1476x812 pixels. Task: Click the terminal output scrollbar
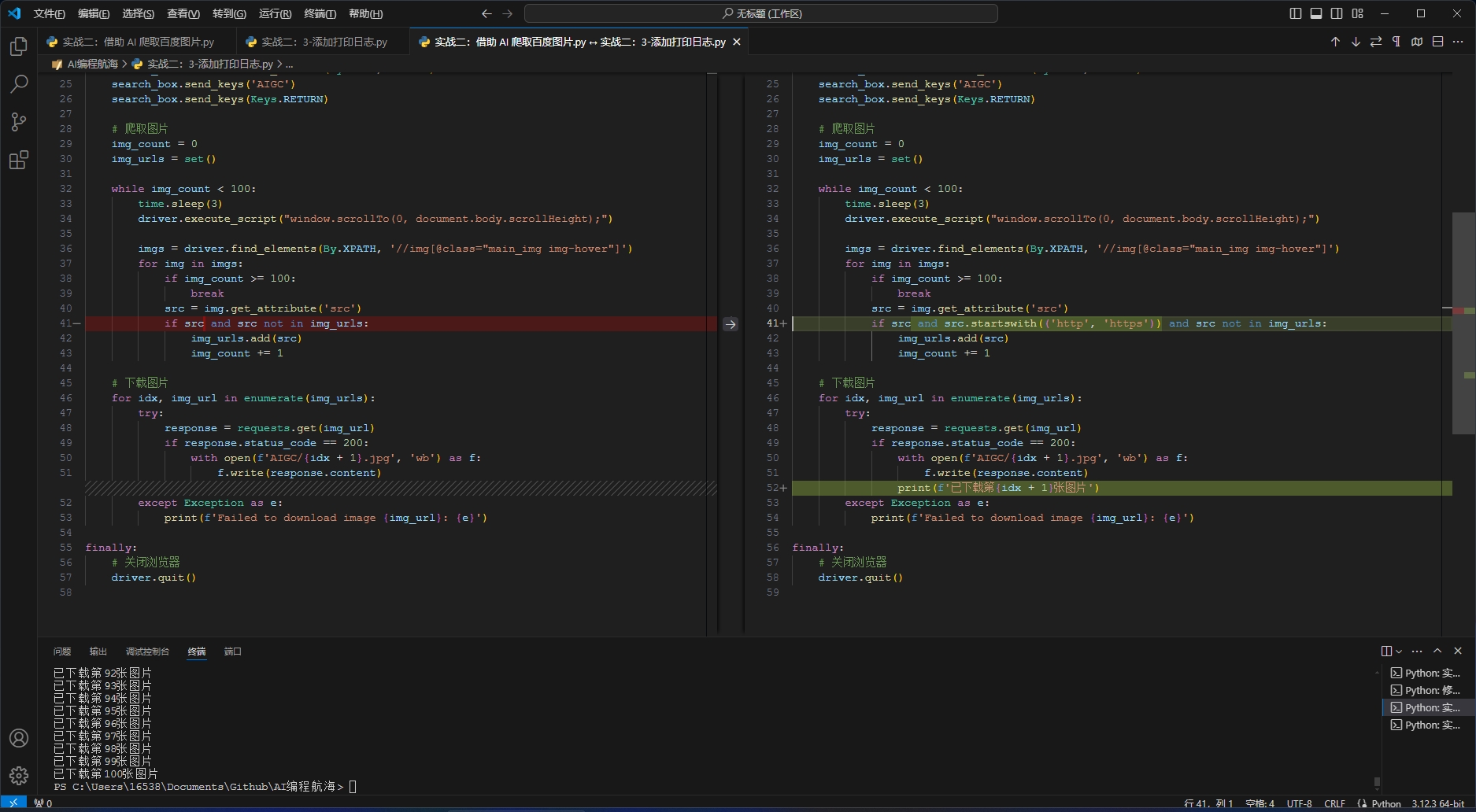[1377, 782]
